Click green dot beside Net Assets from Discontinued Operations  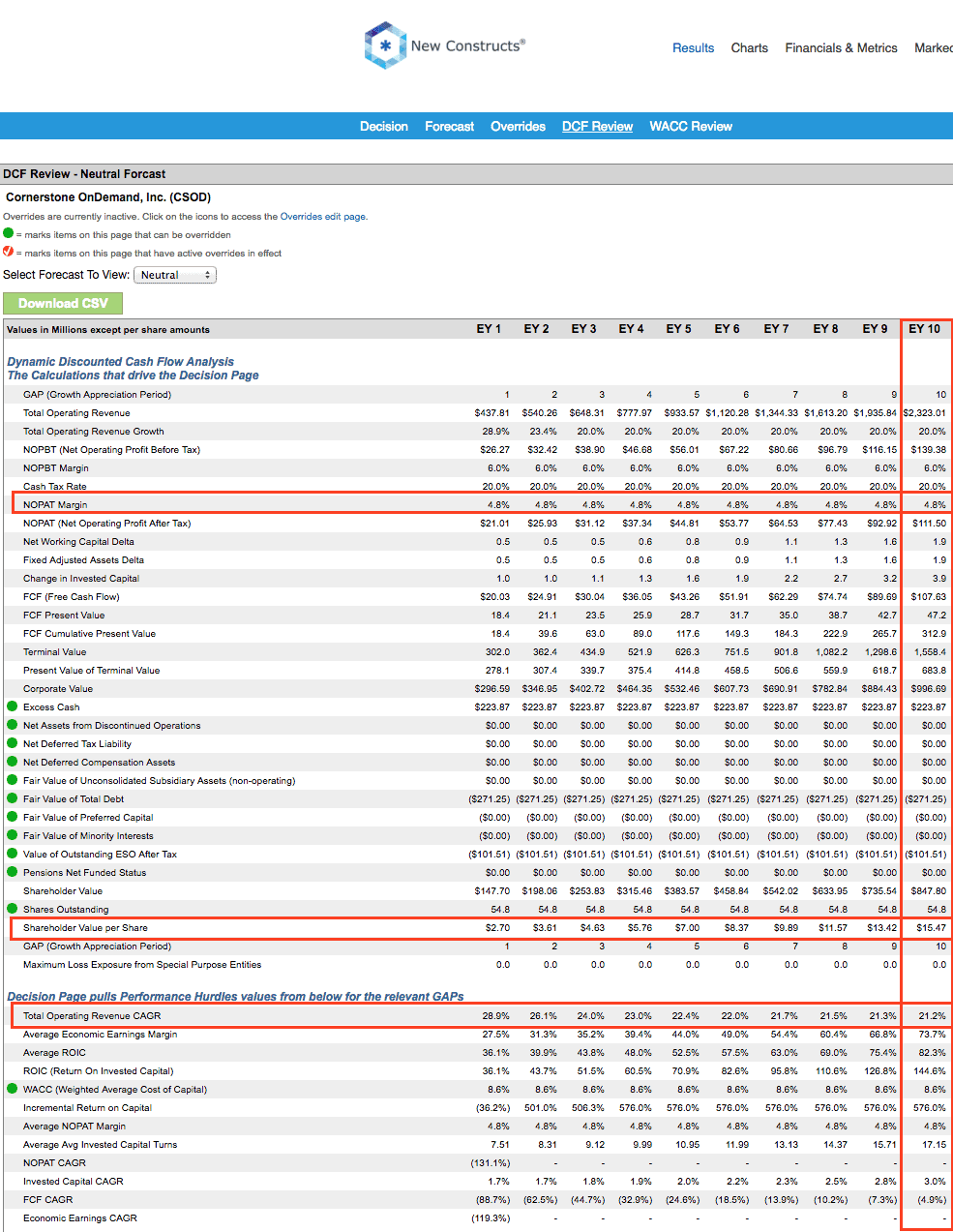(x=13, y=725)
